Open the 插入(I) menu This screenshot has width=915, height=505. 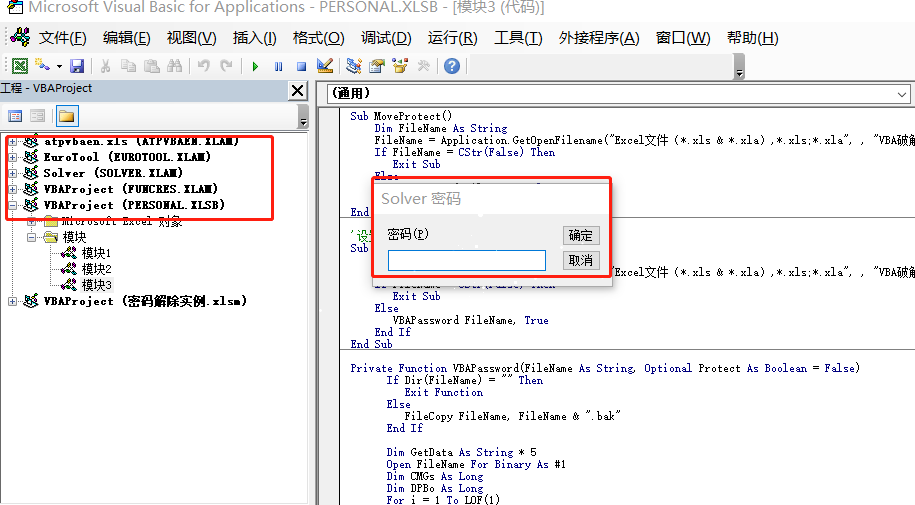pos(254,39)
